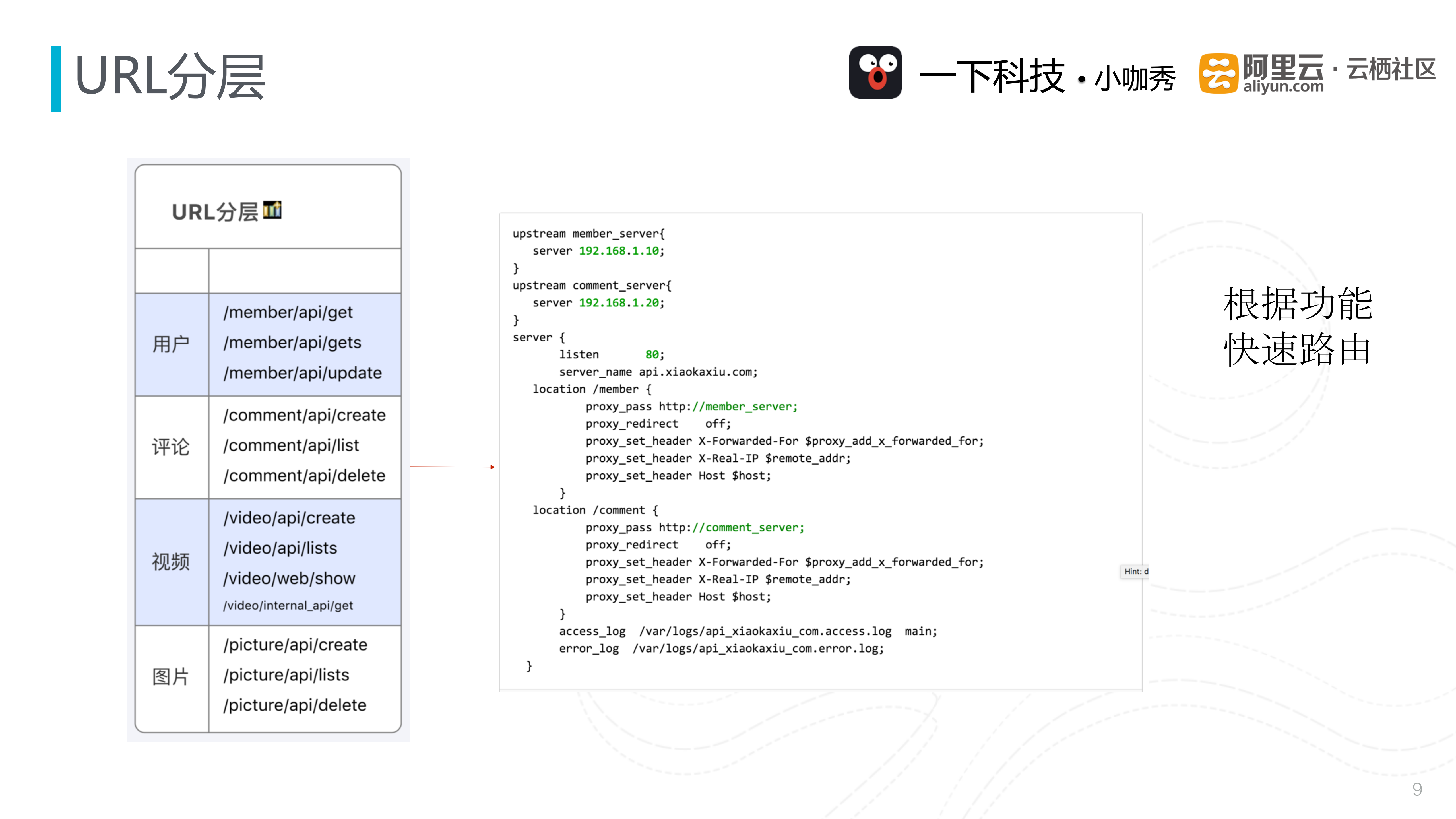The image size is (1456, 819).
Task: Select the 用户 row label icon area
Action: (171, 343)
